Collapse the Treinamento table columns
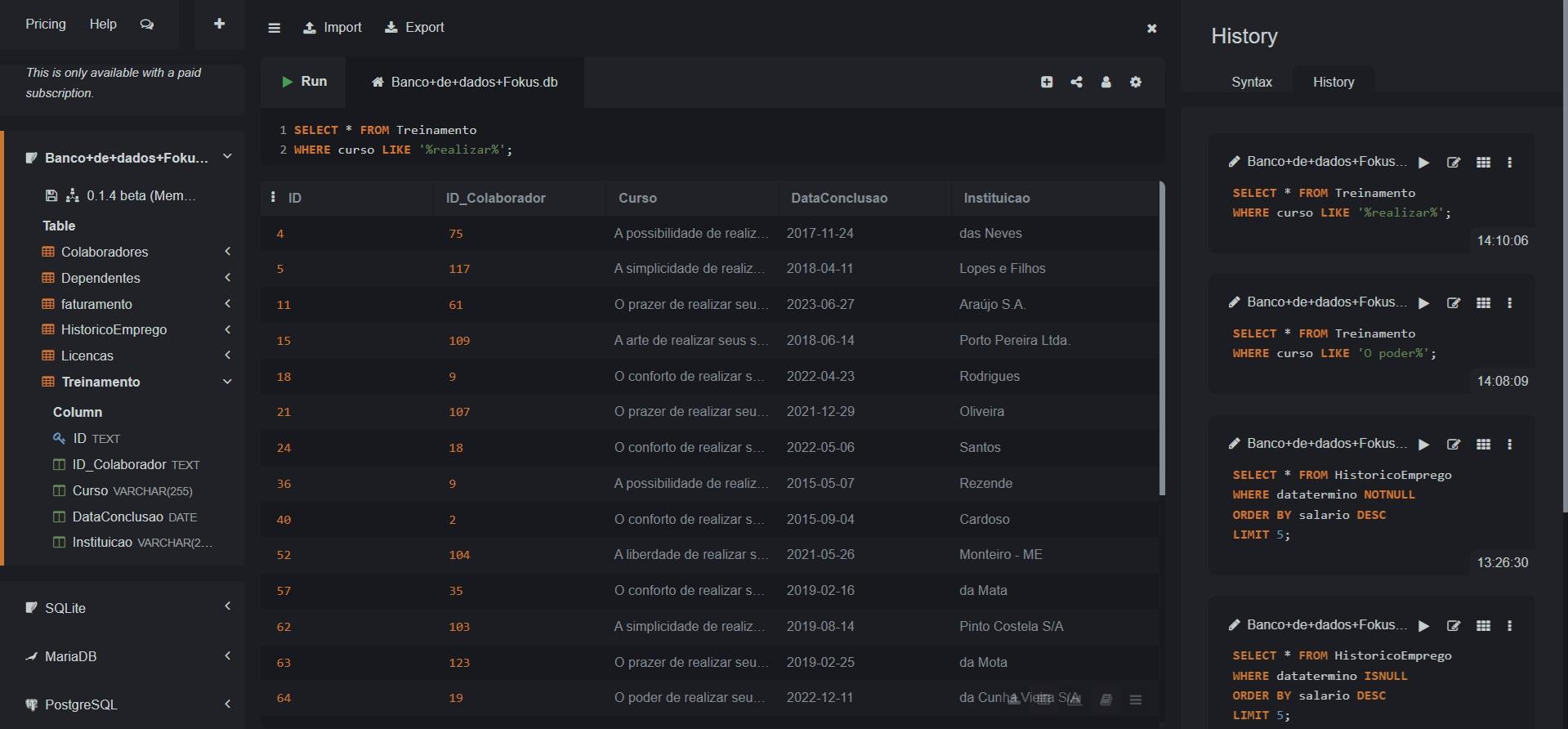The height and width of the screenshot is (729, 1568). click(x=228, y=382)
